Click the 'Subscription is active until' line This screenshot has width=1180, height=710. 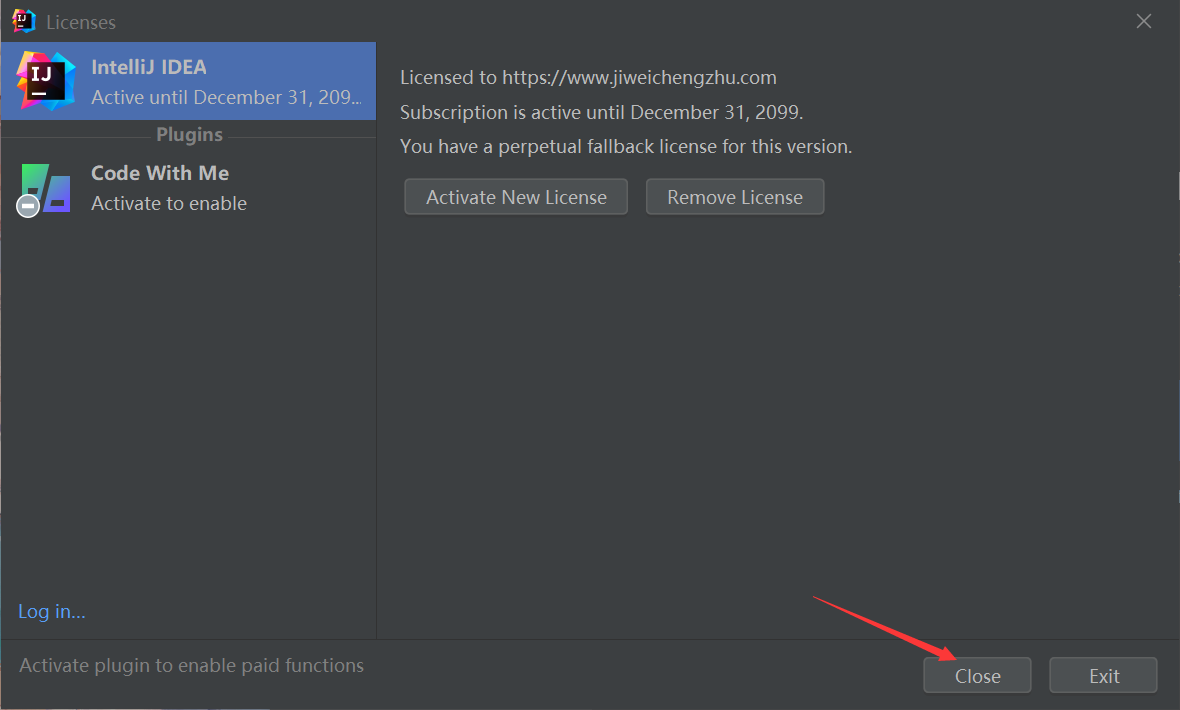point(601,111)
